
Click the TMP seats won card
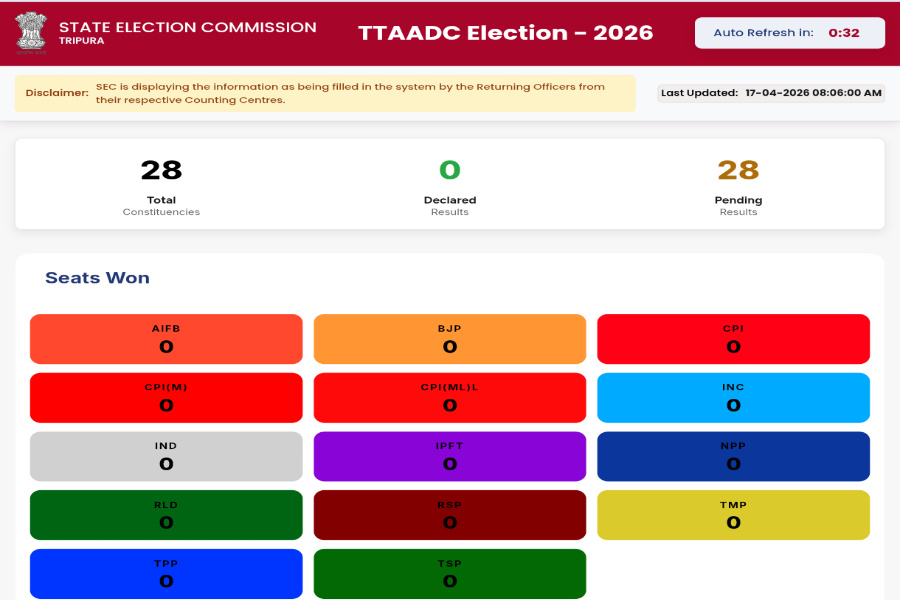pyautogui.click(x=734, y=514)
